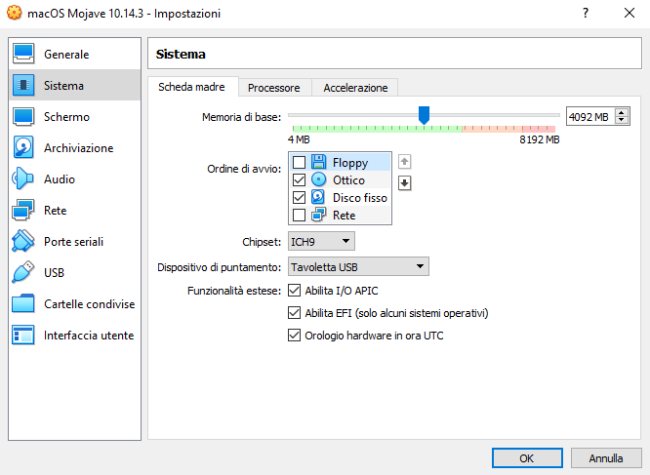Image resolution: width=650 pixels, height=475 pixels.
Task: Expand Dispositivo di puntamento dropdown
Action: point(358,267)
